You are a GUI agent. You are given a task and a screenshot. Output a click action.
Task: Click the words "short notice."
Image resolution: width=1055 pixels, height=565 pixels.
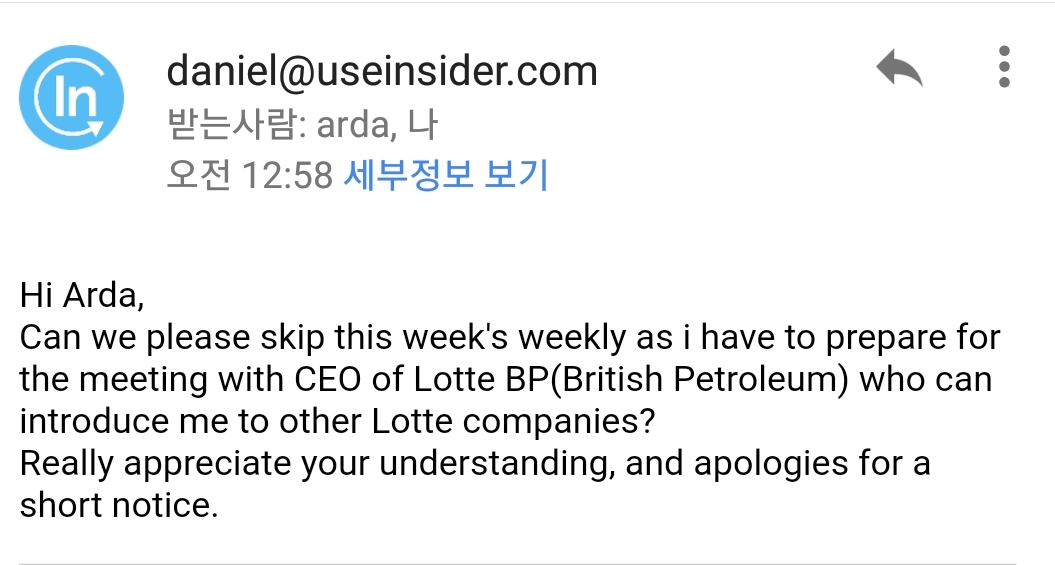119,506
